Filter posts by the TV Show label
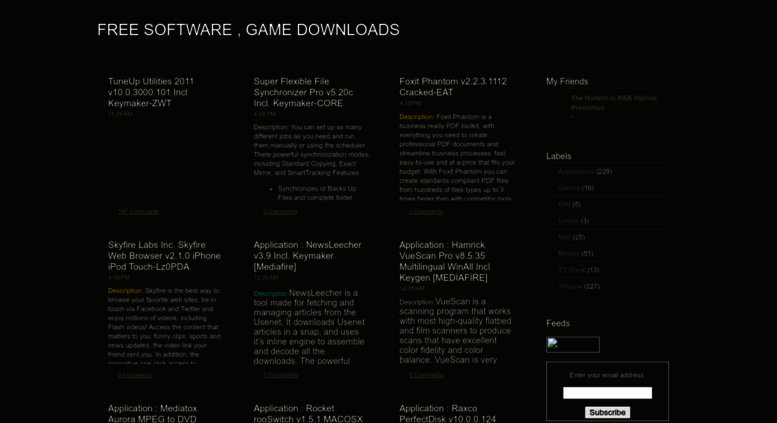Viewport: 777px width, 423px height. (x=571, y=269)
